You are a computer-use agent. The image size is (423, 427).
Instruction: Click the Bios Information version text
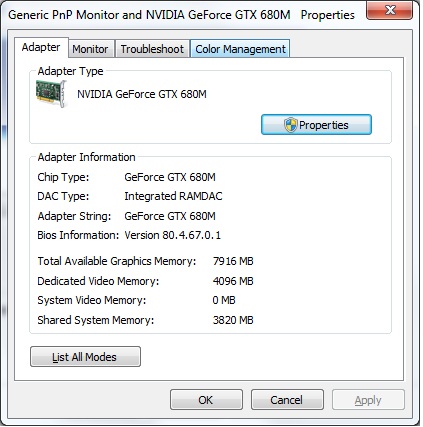pyautogui.click(x=172, y=235)
